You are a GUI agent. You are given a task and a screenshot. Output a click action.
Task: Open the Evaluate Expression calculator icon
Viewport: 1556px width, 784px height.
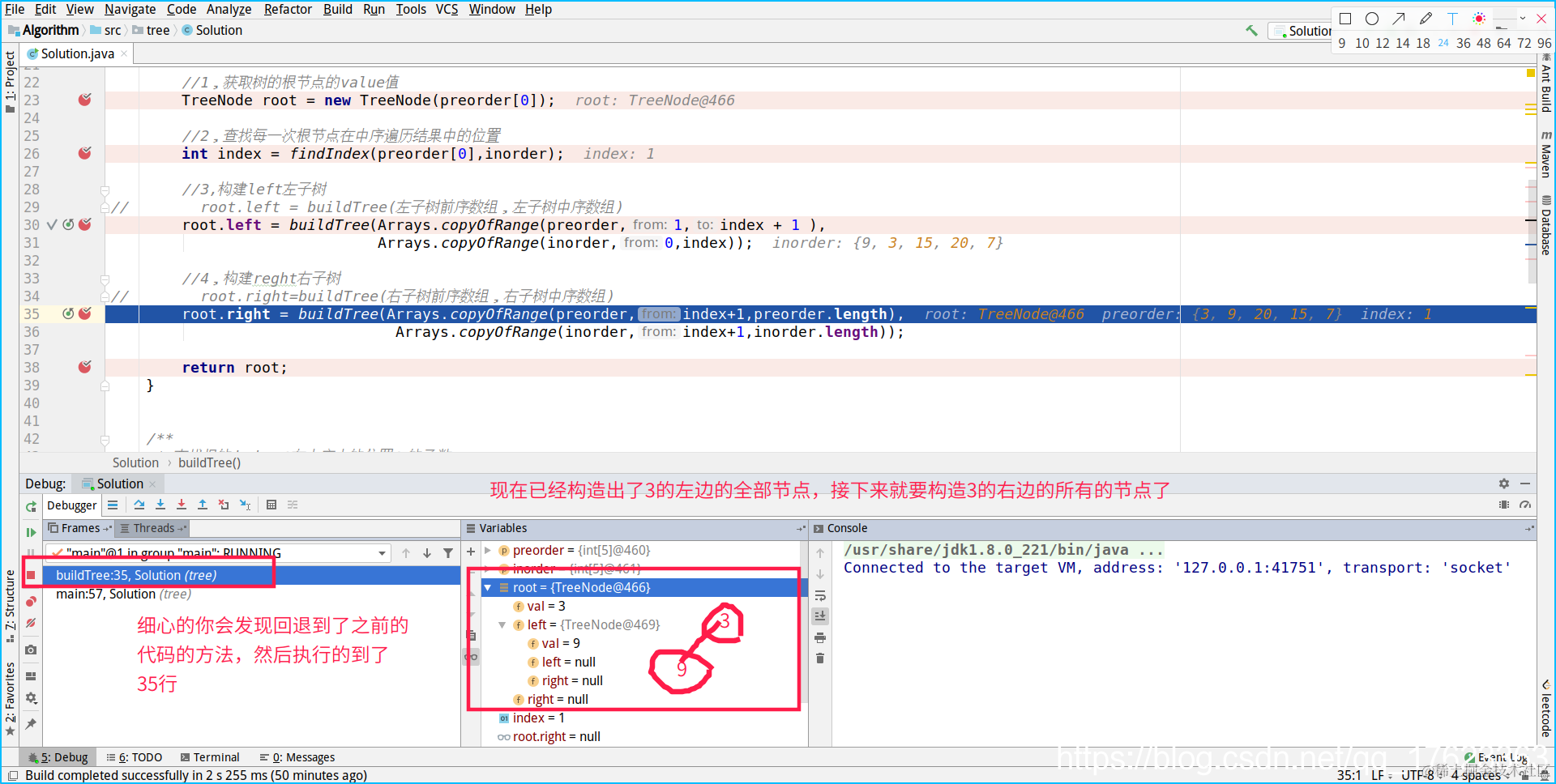point(271,505)
